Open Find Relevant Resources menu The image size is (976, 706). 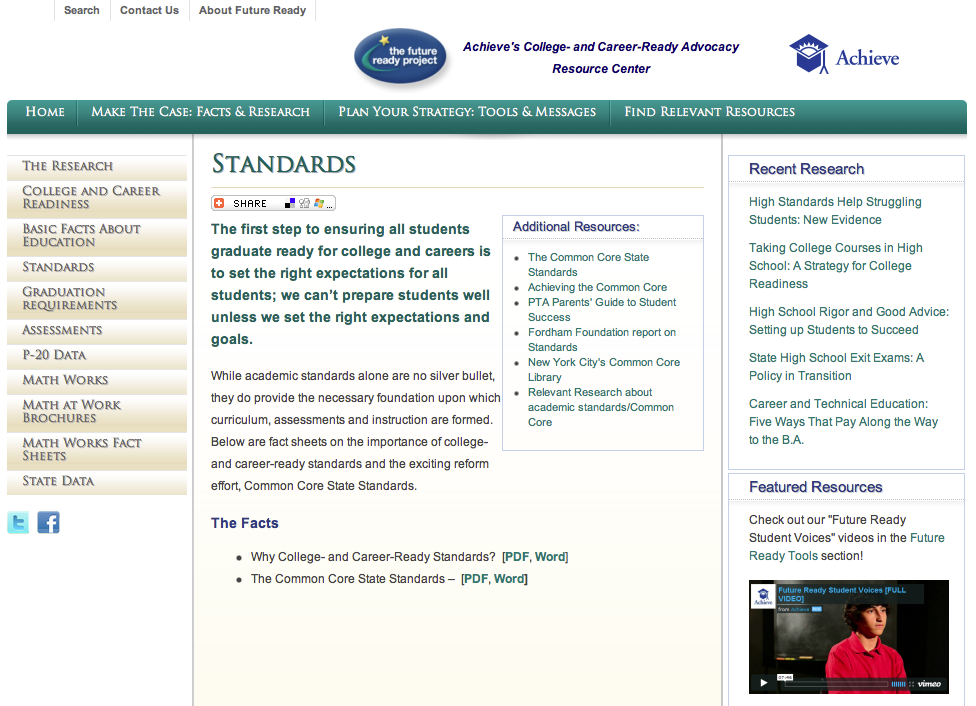tap(710, 112)
